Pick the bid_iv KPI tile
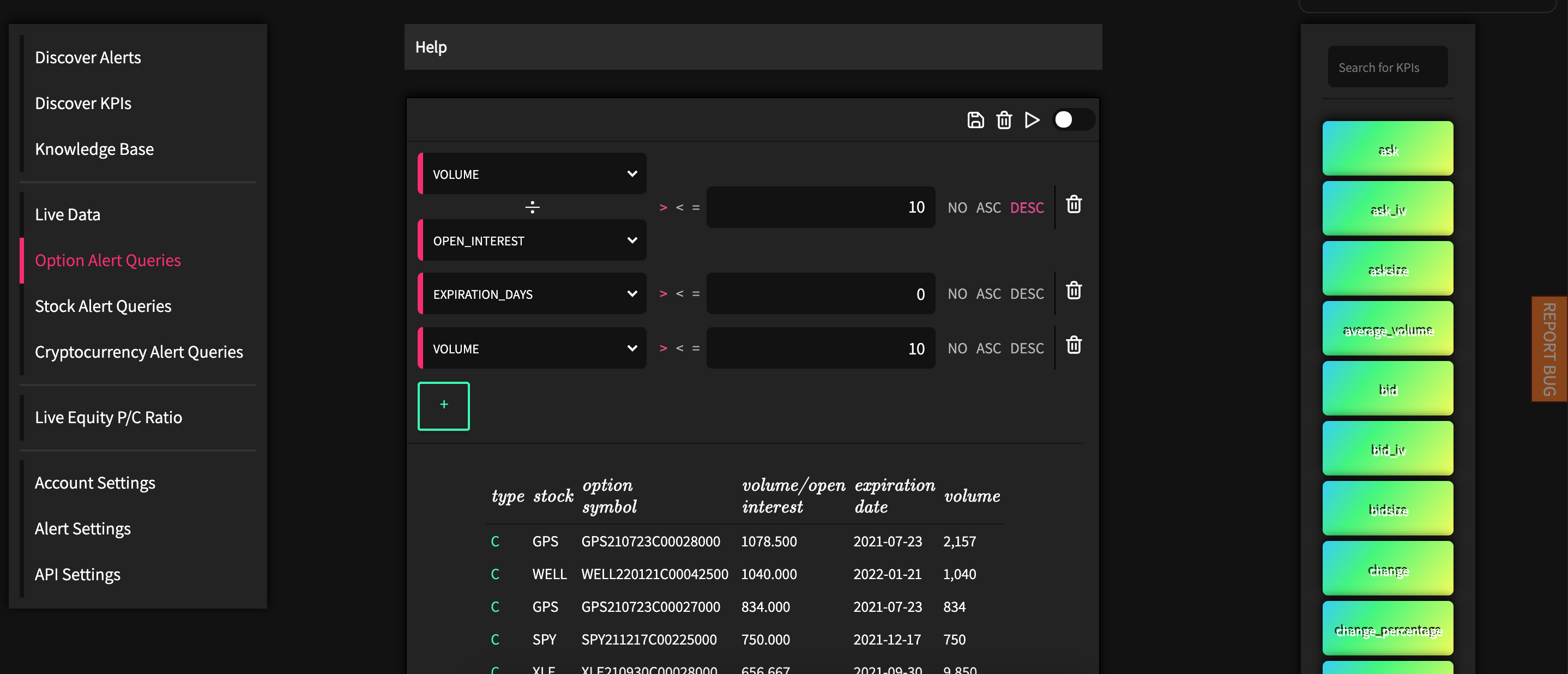Image resolution: width=1568 pixels, height=674 pixels. tap(1387, 449)
